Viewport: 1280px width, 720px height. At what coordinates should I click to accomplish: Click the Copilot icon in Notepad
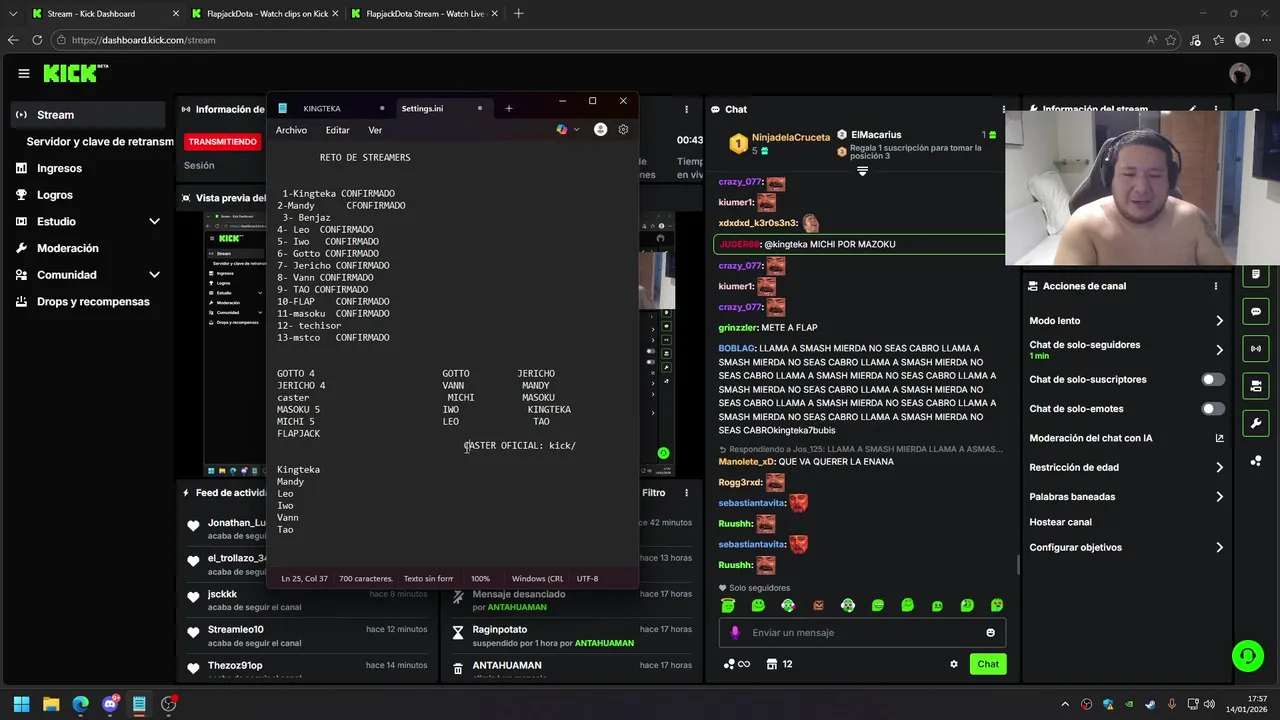coord(562,129)
